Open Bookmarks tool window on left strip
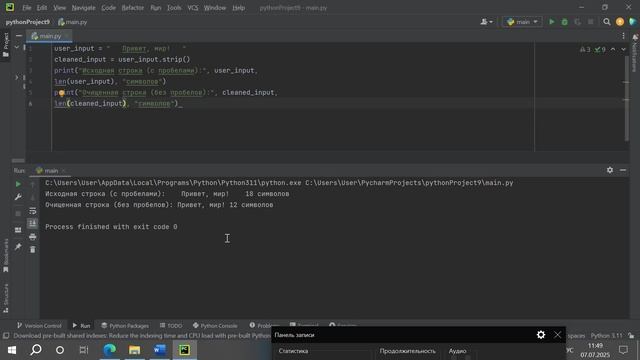 point(6,256)
